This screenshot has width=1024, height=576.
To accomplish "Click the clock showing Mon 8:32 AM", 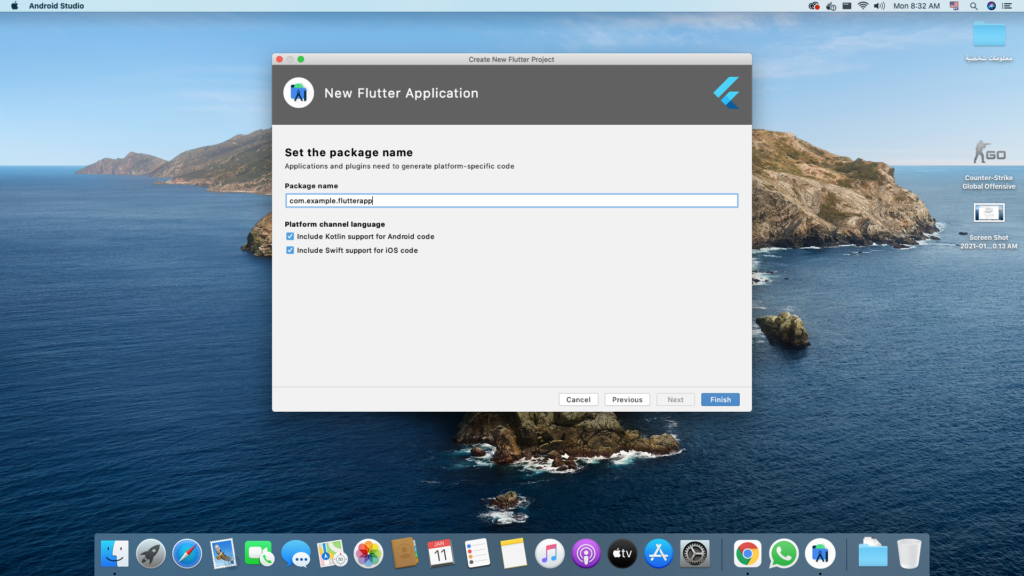I will [x=916, y=6].
